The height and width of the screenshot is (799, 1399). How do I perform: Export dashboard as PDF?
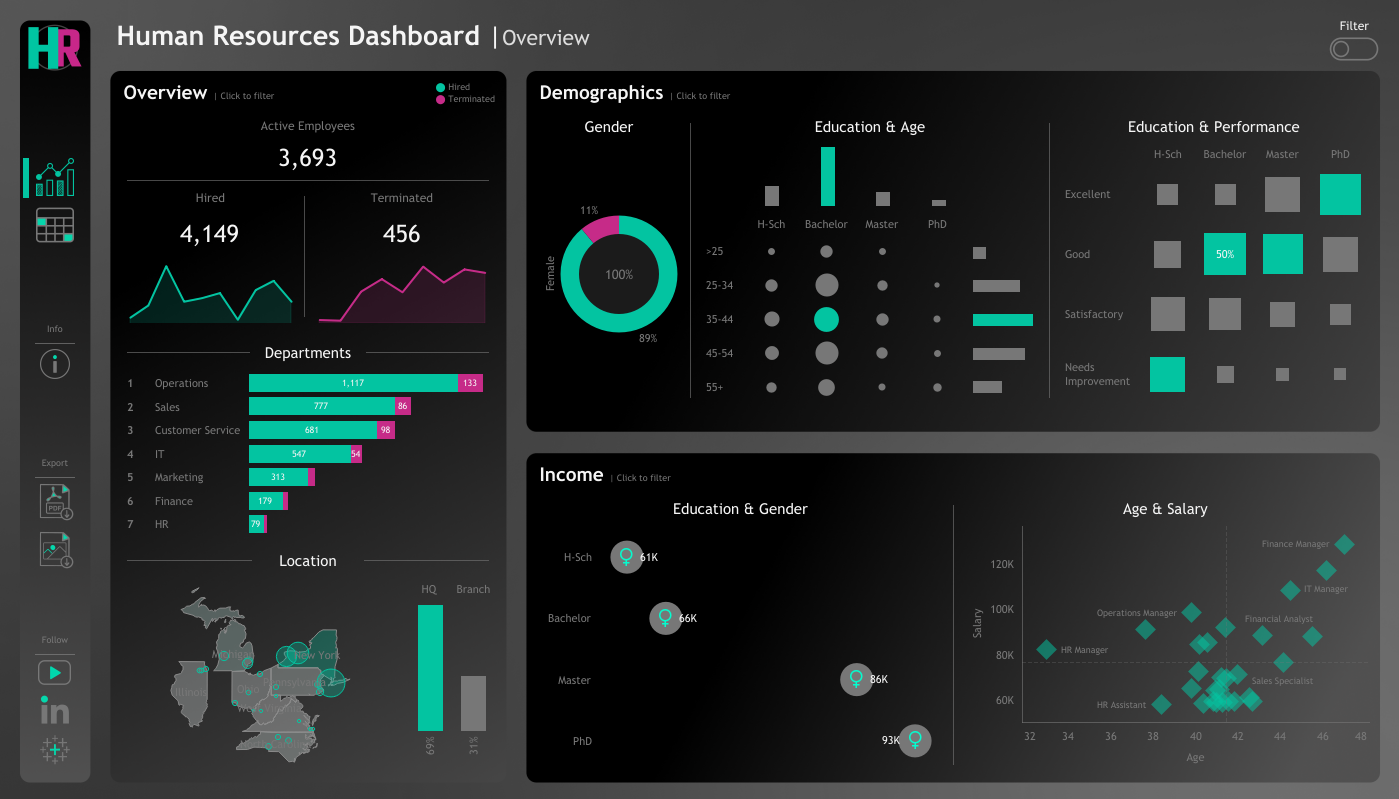pyautogui.click(x=55, y=500)
